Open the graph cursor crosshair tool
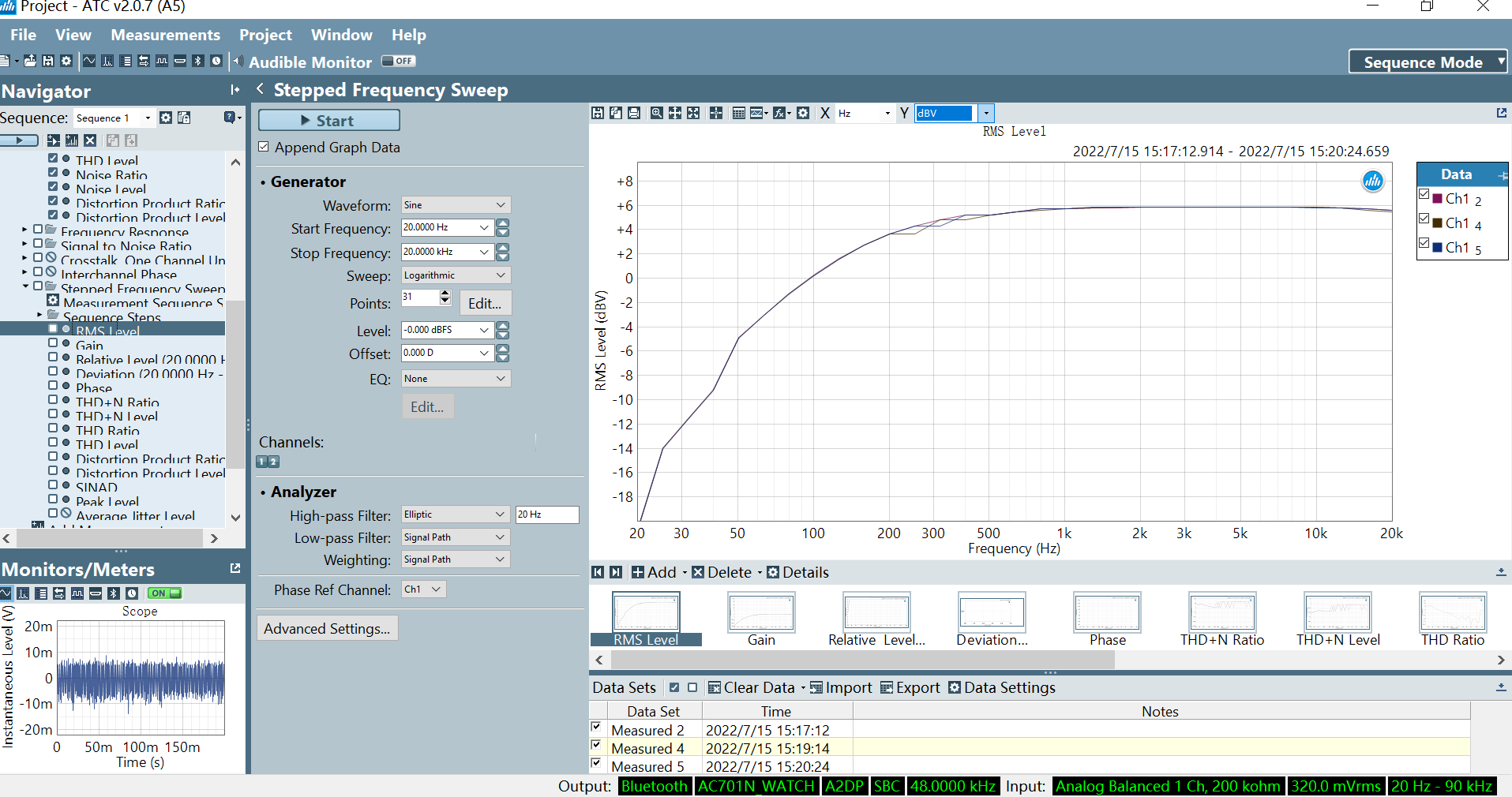The width and height of the screenshot is (1512, 797). pos(716,113)
